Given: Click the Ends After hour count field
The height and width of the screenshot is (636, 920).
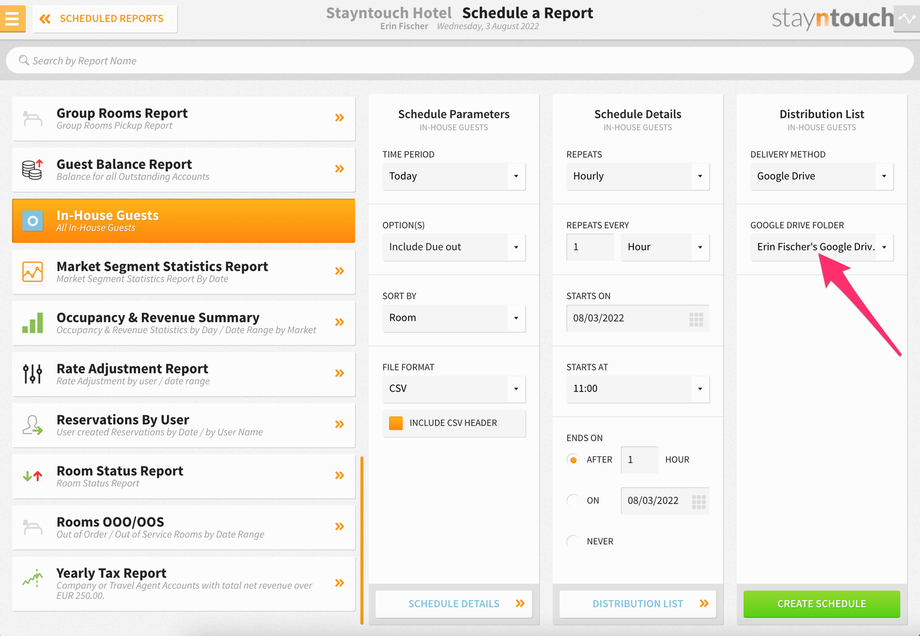Looking at the screenshot, I should (x=639, y=459).
